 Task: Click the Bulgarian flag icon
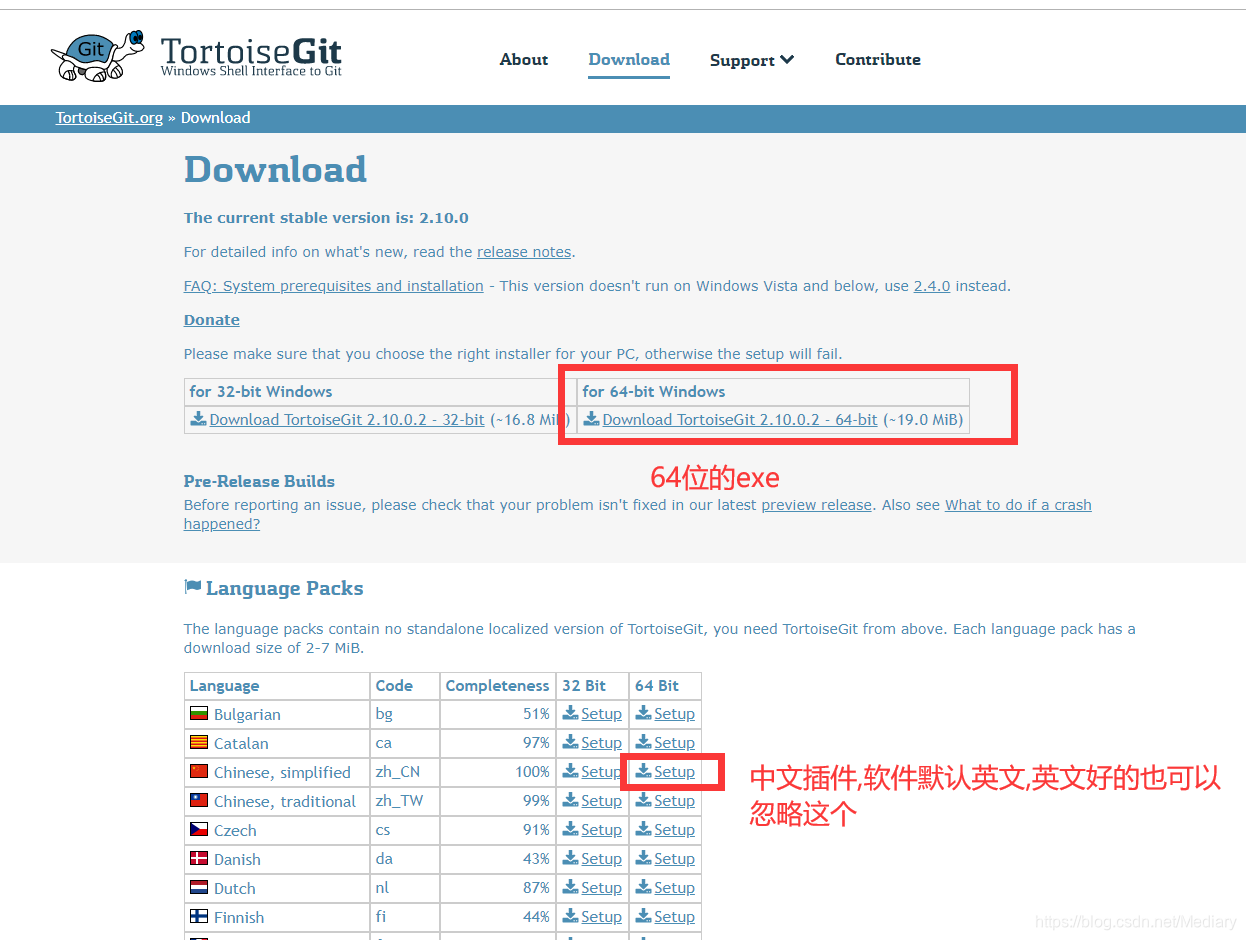click(x=199, y=714)
